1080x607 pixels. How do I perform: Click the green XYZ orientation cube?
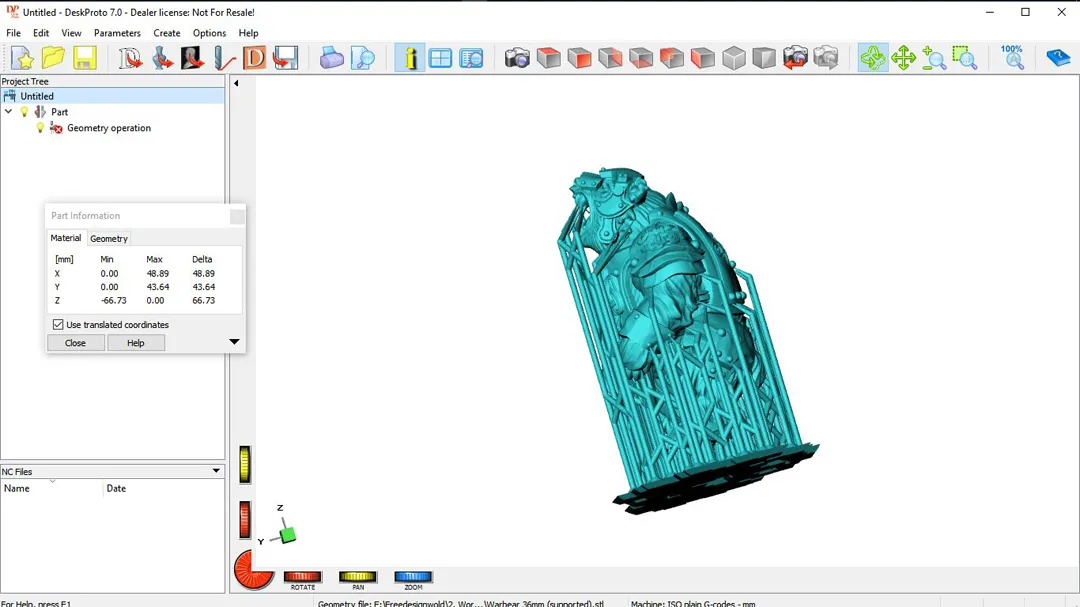[288, 535]
